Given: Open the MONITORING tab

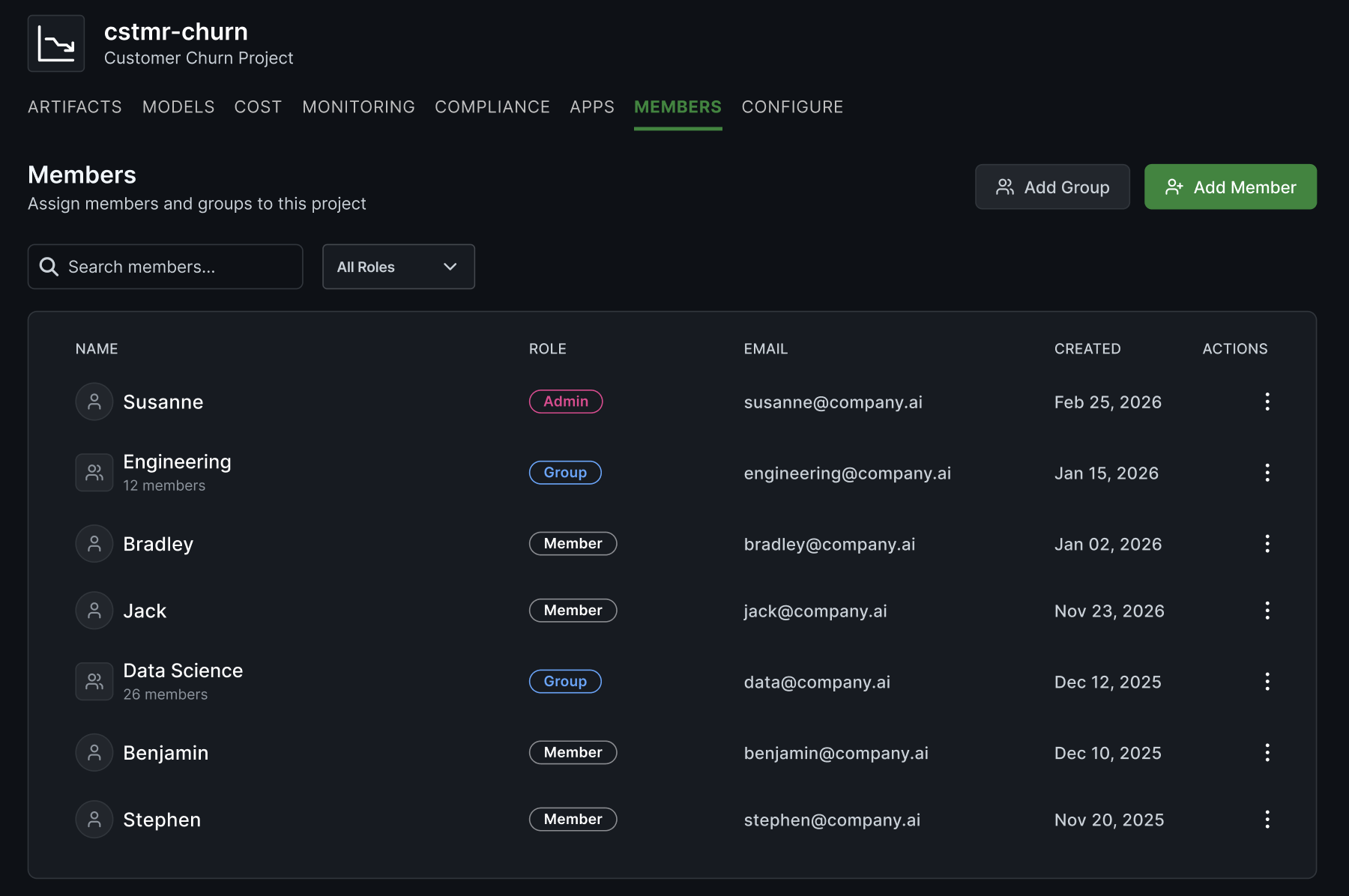Looking at the screenshot, I should coord(358,106).
